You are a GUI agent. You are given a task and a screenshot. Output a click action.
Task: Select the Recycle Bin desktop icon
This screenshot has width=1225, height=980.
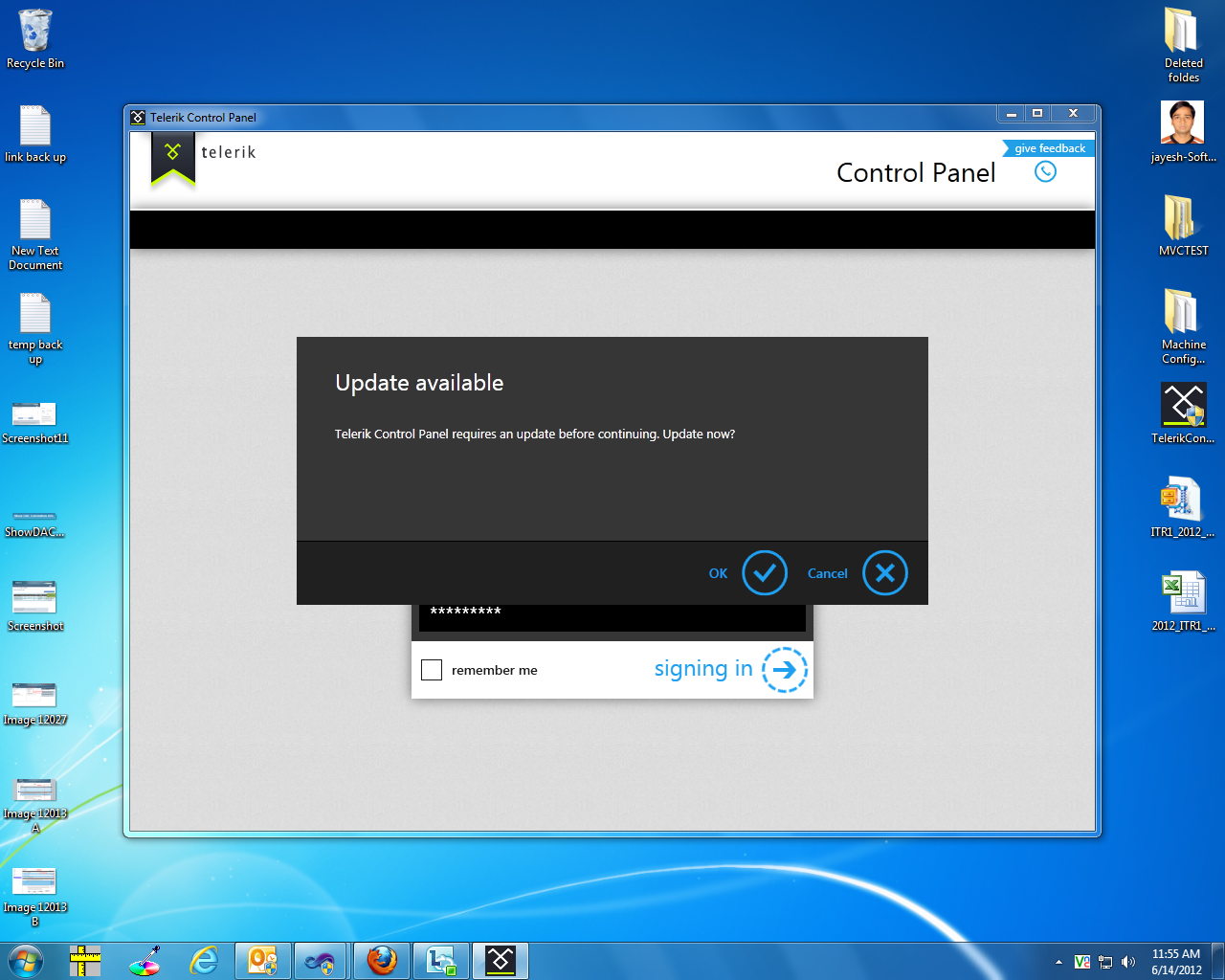tap(35, 39)
